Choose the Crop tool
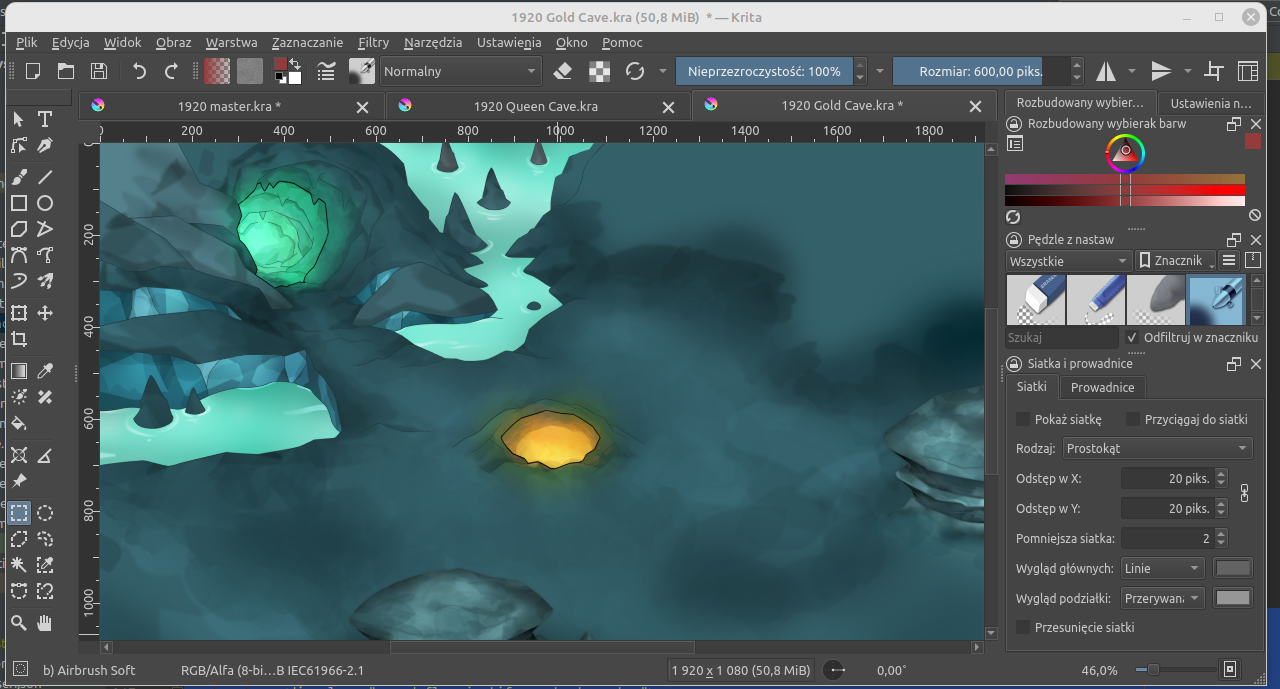This screenshot has height=689, width=1280. pos(18,340)
